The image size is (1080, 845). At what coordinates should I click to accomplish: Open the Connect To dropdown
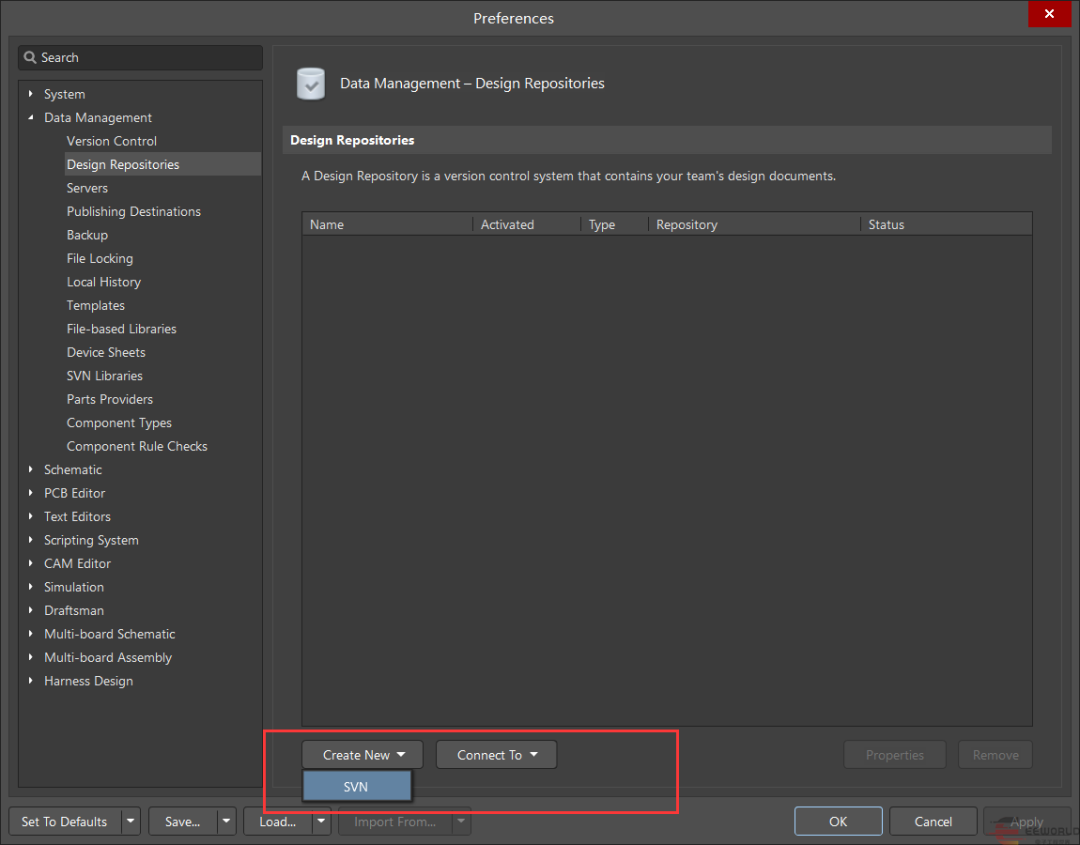[x=496, y=755]
